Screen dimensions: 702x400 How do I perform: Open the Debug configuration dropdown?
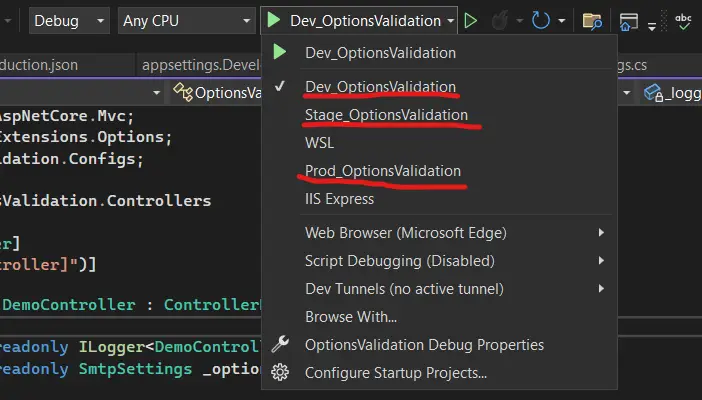pyautogui.click(x=70, y=20)
